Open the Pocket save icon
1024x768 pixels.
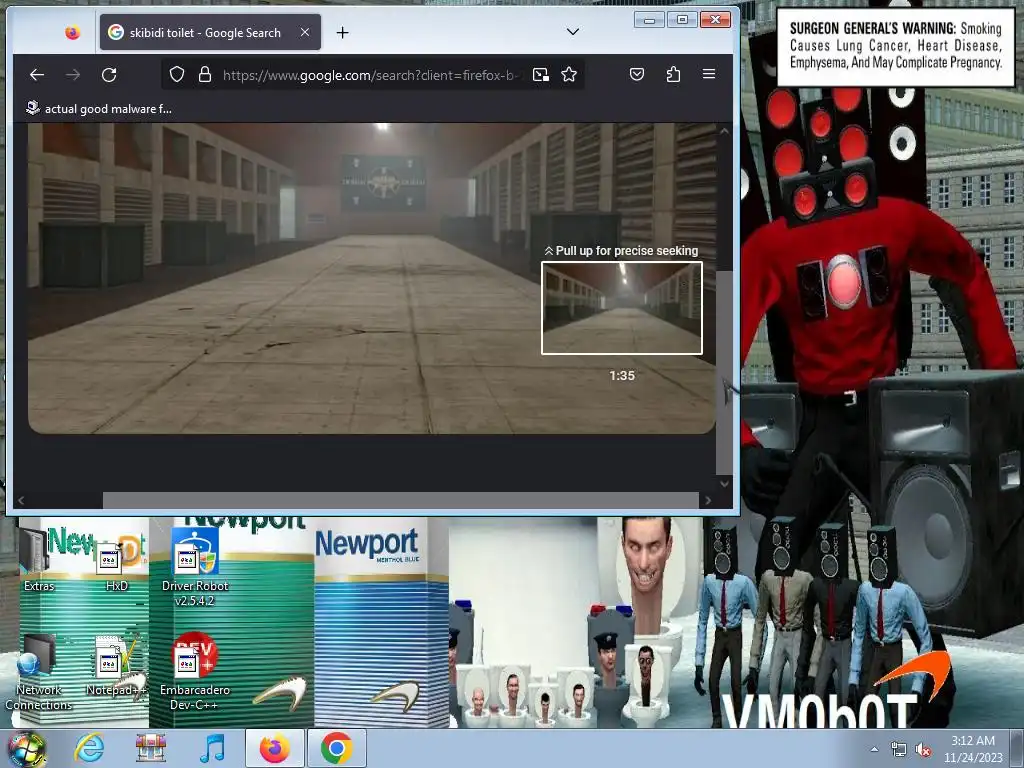point(637,74)
